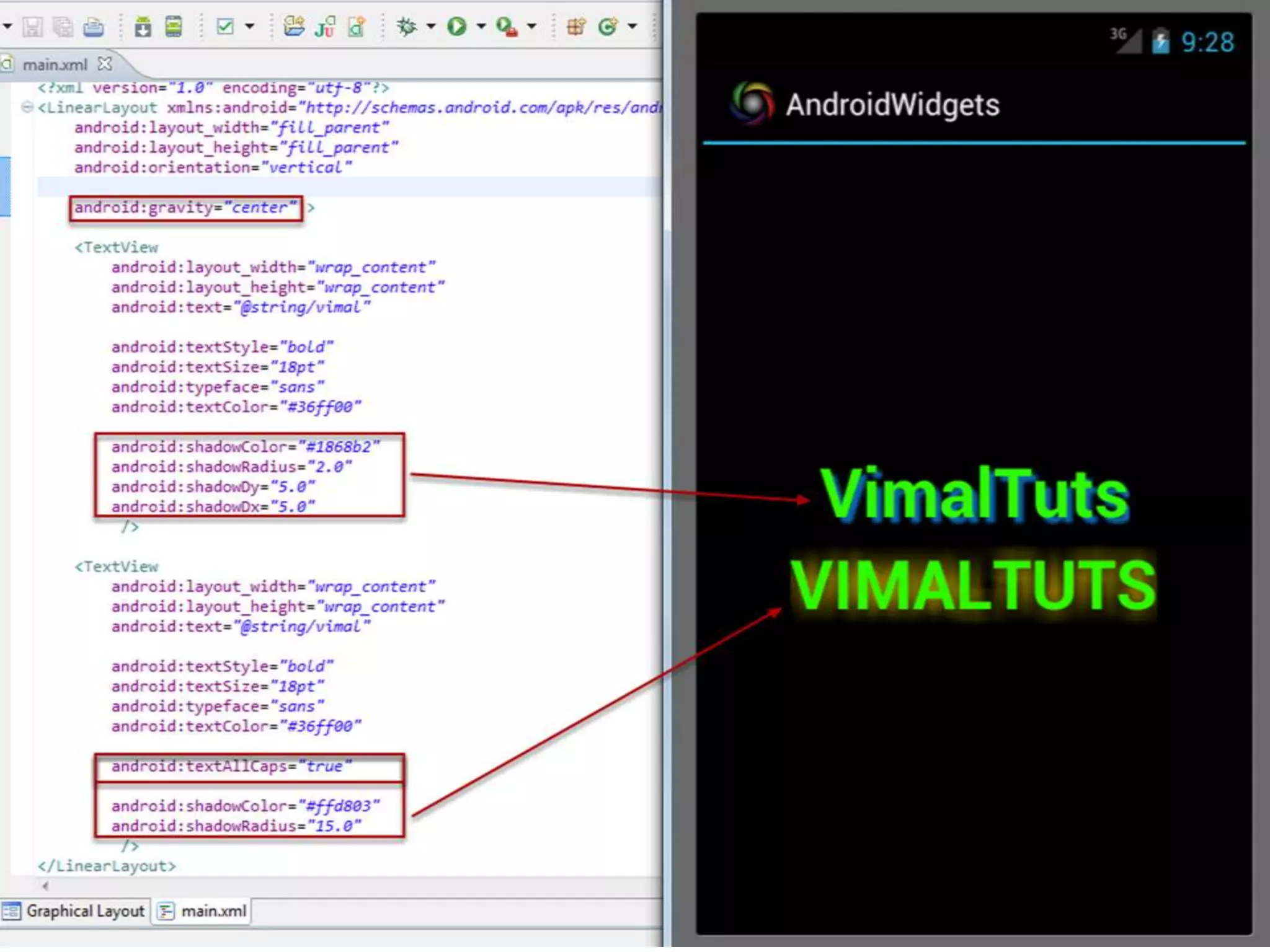Click the New Java Class icon
Viewport: 1270px width, 952px height.
click(608, 27)
